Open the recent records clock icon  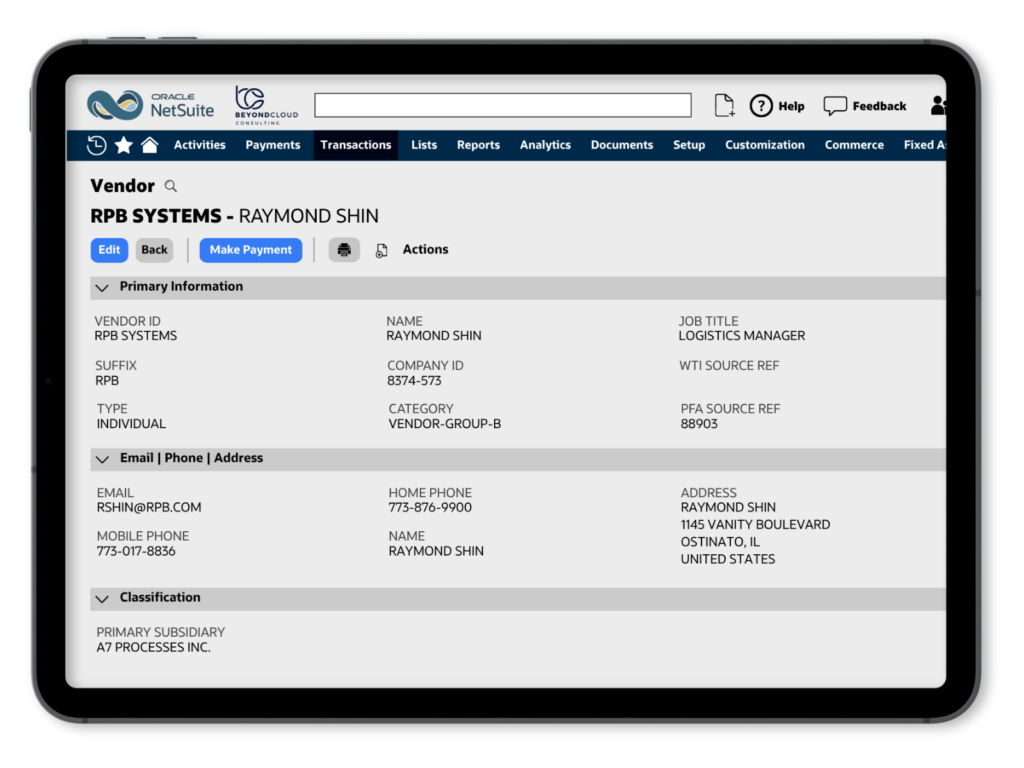[x=96, y=145]
